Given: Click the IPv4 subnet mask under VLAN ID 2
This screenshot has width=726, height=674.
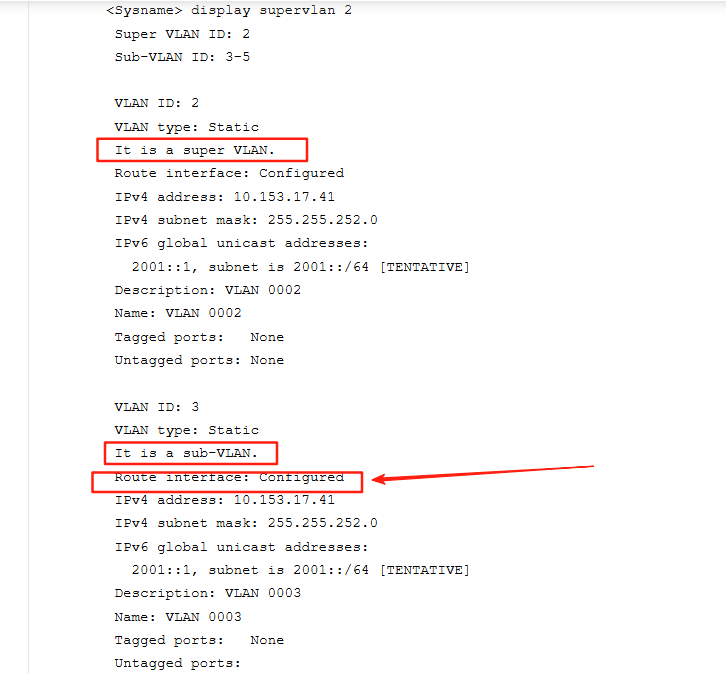Looking at the screenshot, I should (x=246, y=220).
